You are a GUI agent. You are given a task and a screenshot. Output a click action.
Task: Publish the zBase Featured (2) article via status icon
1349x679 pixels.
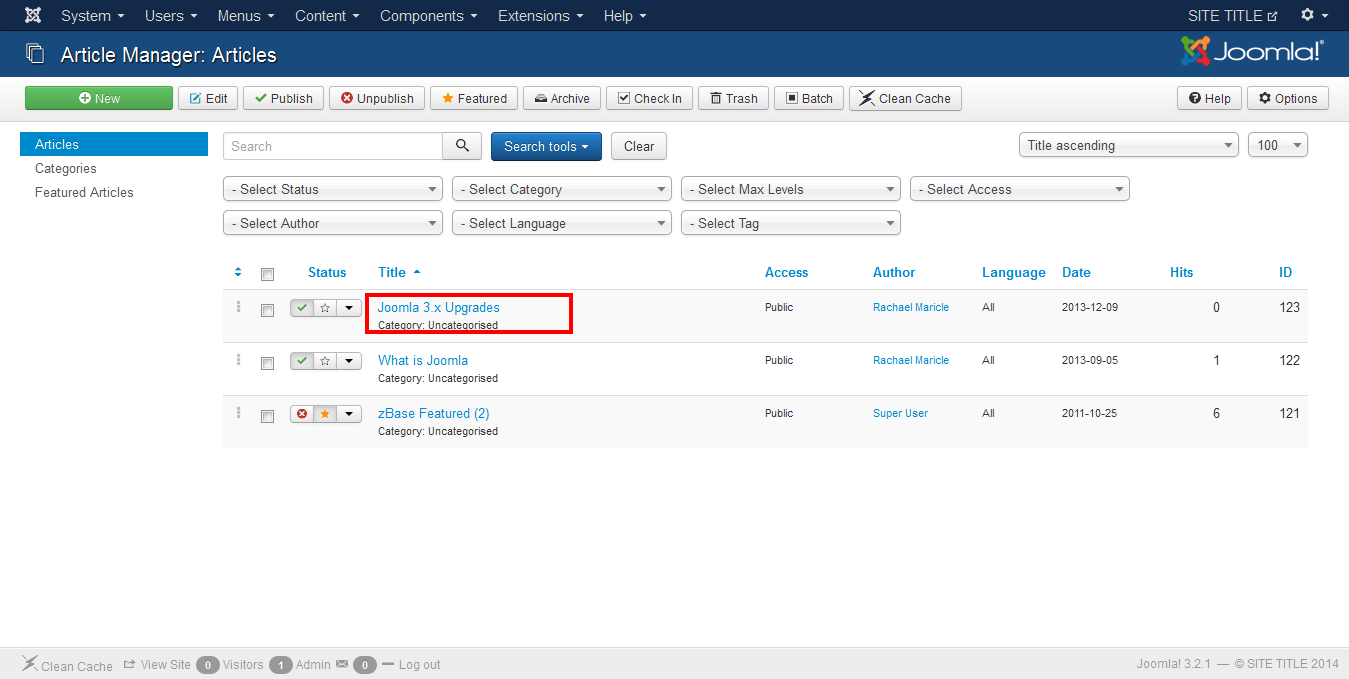coord(302,414)
